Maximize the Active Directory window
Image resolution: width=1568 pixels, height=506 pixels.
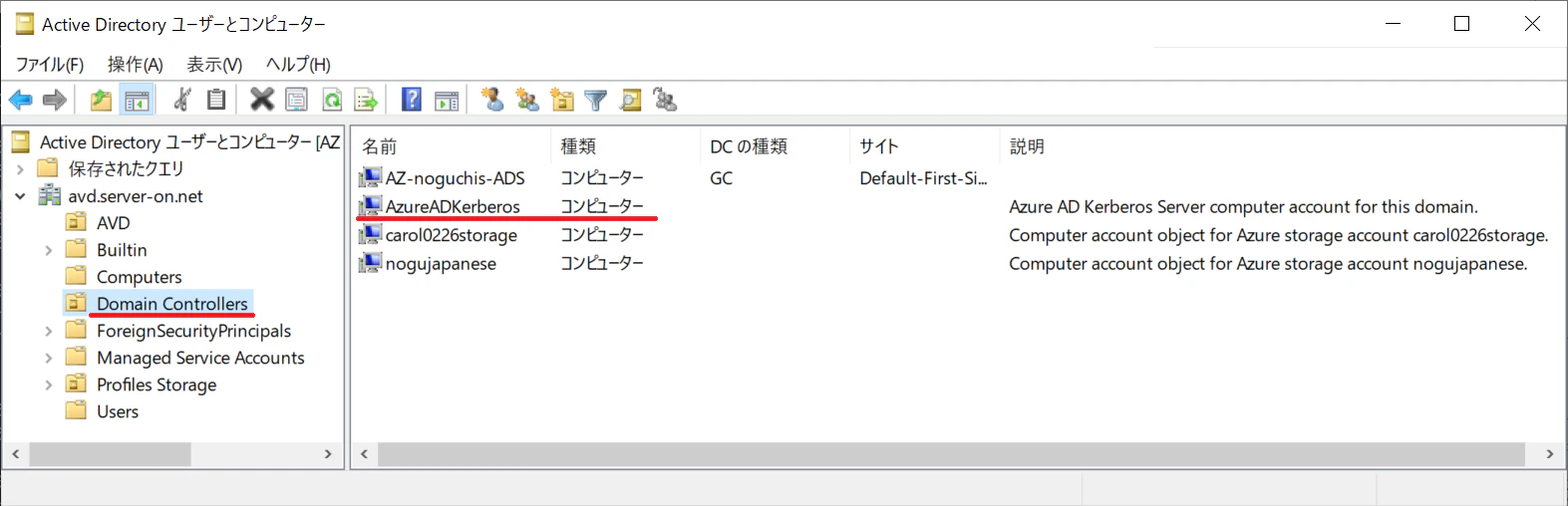pos(1462,23)
